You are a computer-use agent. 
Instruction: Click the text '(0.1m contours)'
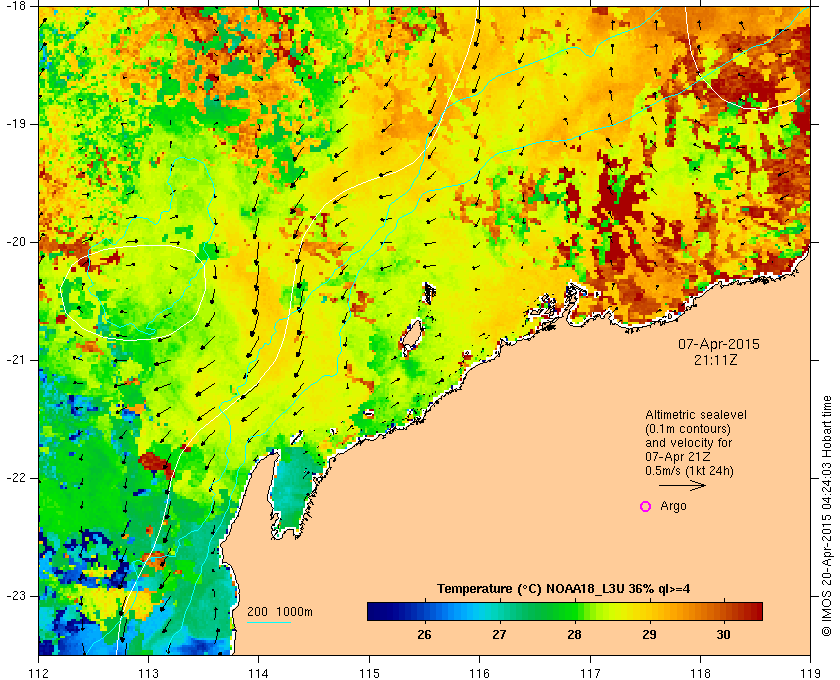(x=688, y=429)
